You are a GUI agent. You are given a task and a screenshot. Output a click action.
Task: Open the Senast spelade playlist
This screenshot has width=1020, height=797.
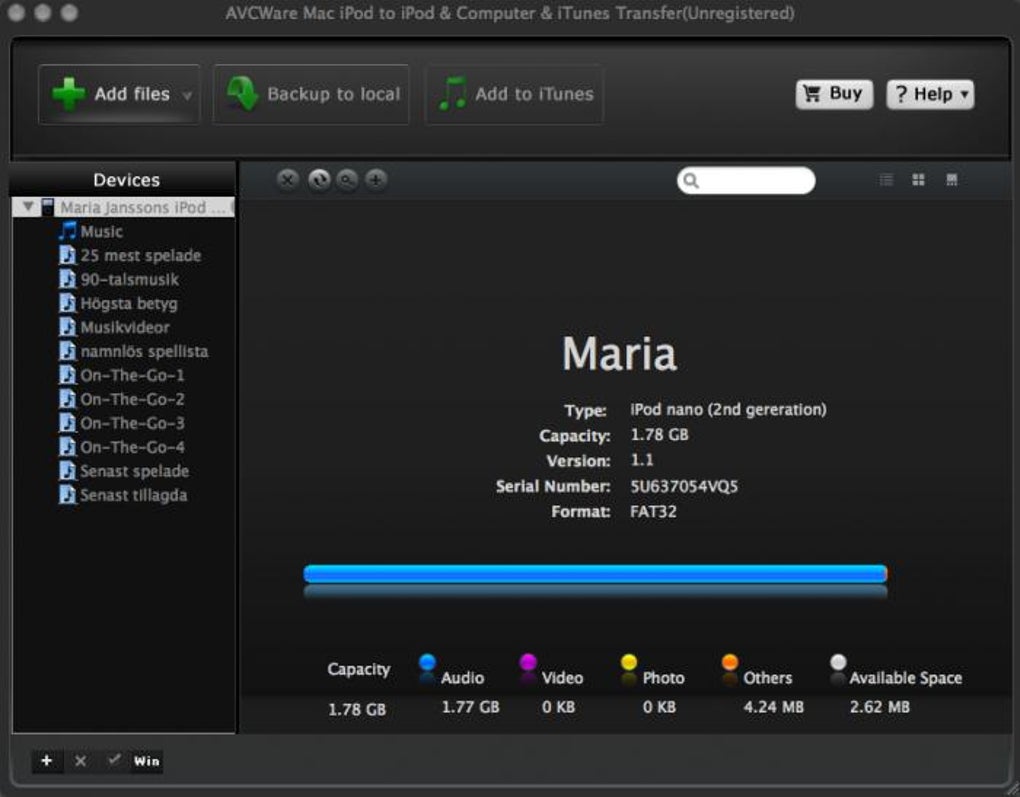click(135, 471)
